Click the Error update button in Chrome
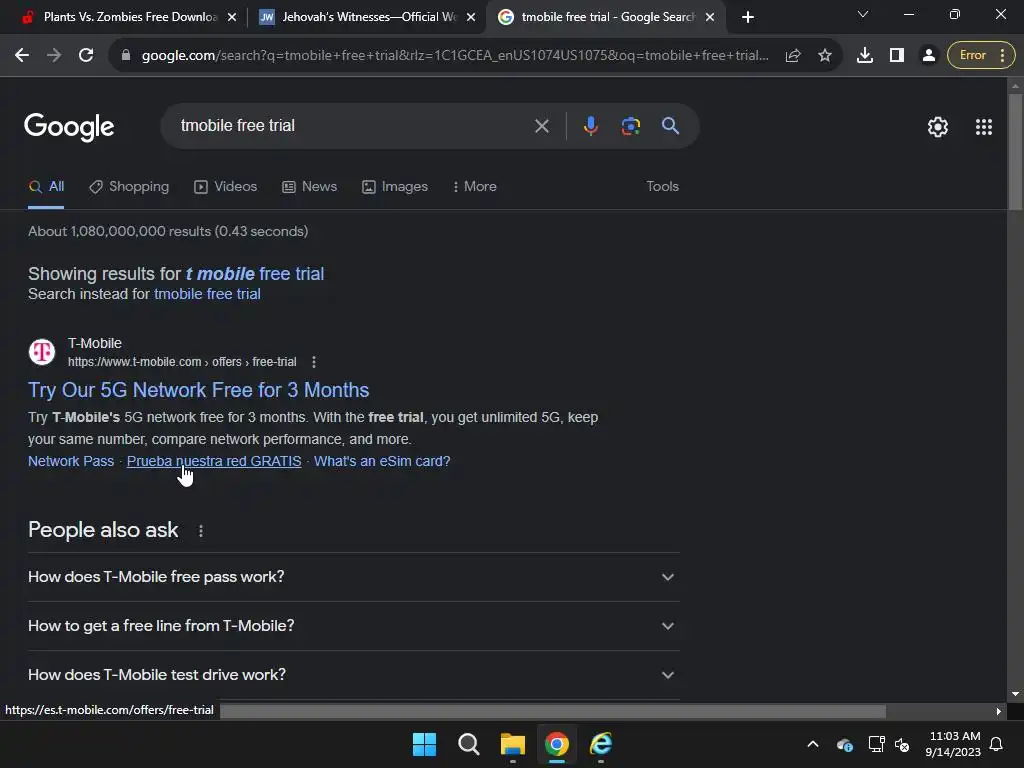Image resolution: width=1024 pixels, height=768 pixels. click(x=981, y=56)
